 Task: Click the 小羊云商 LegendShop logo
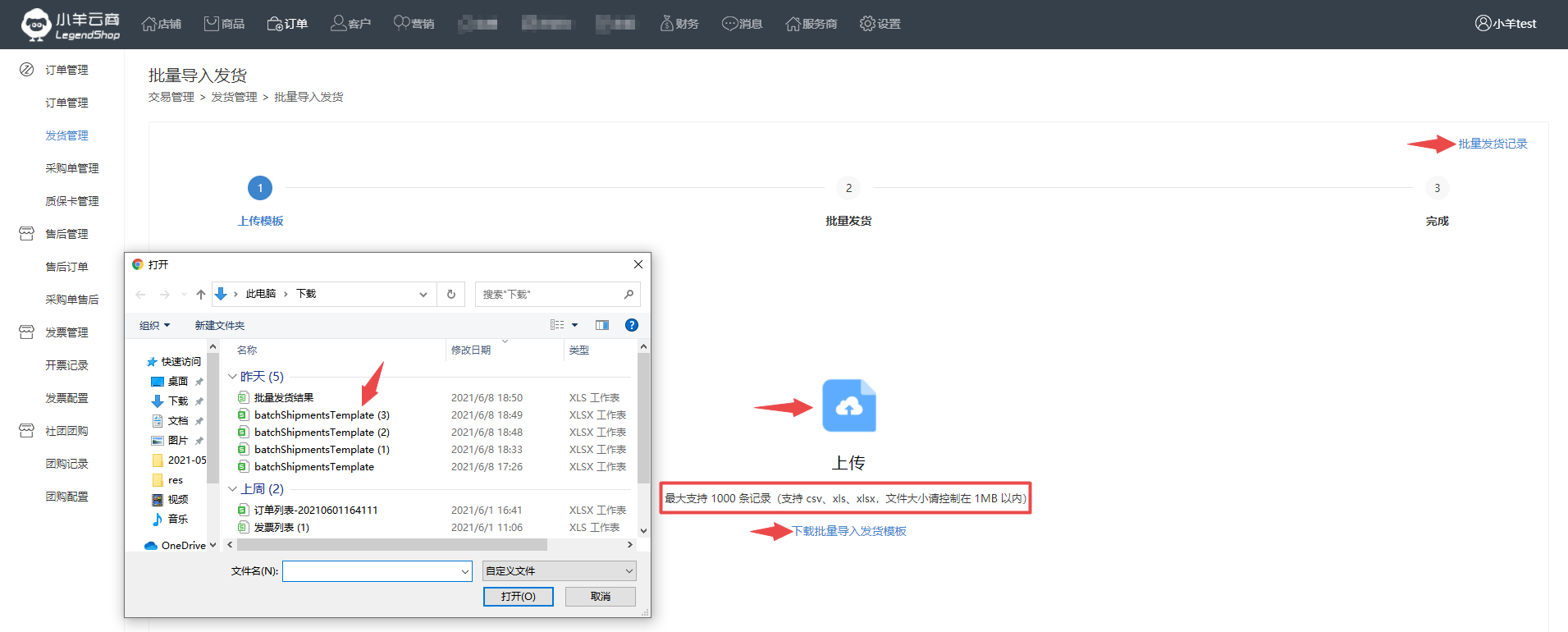pyautogui.click(x=71, y=25)
